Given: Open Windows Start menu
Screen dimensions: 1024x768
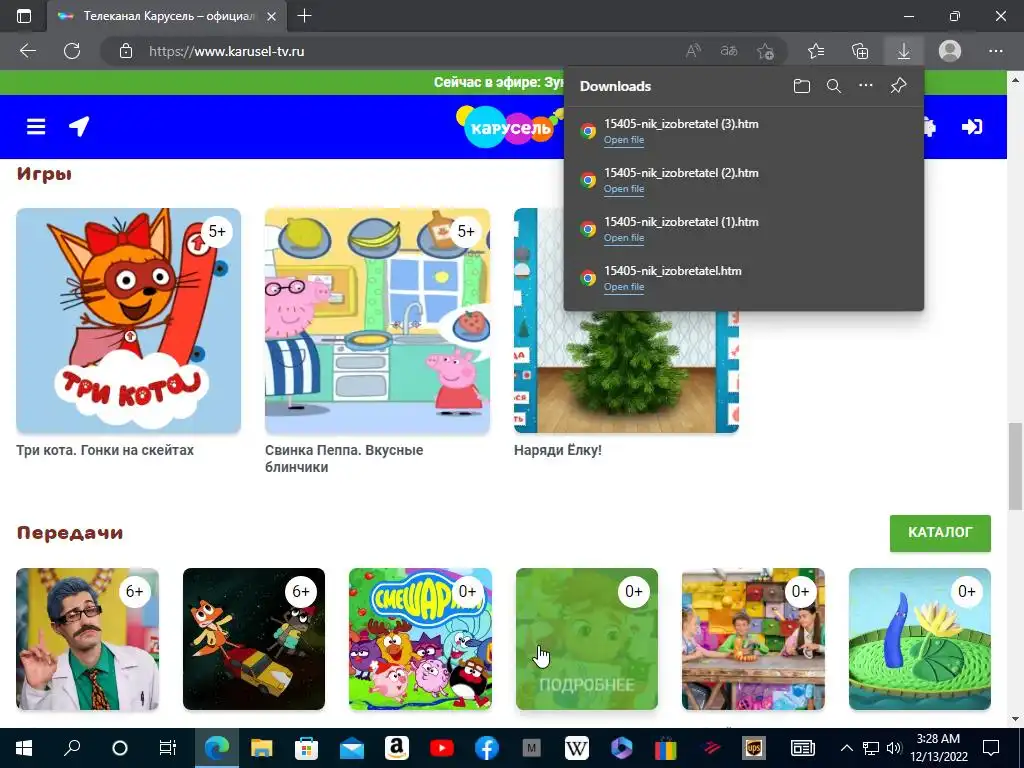Looking at the screenshot, I should (x=24, y=748).
